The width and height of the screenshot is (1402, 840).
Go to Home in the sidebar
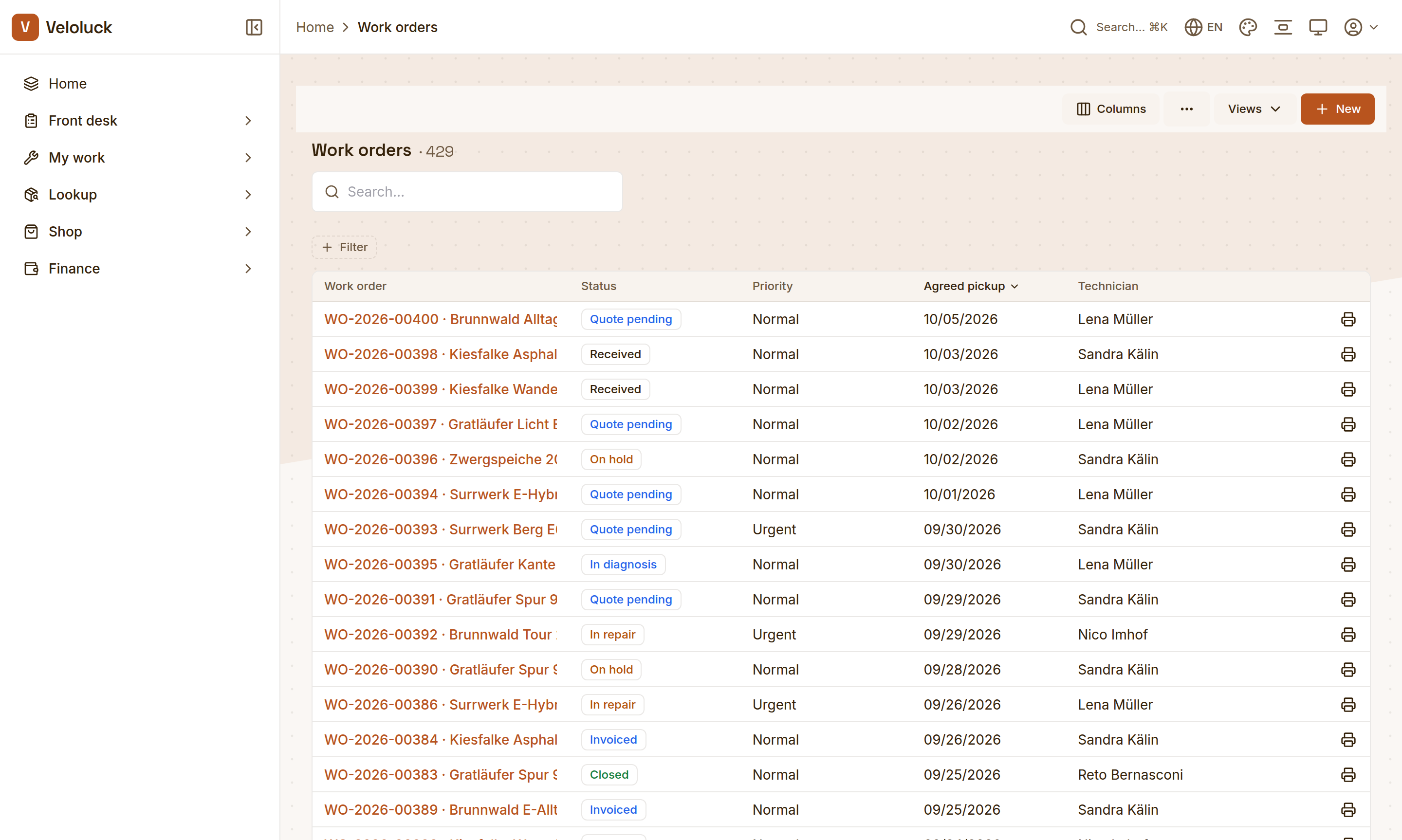click(139, 84)
